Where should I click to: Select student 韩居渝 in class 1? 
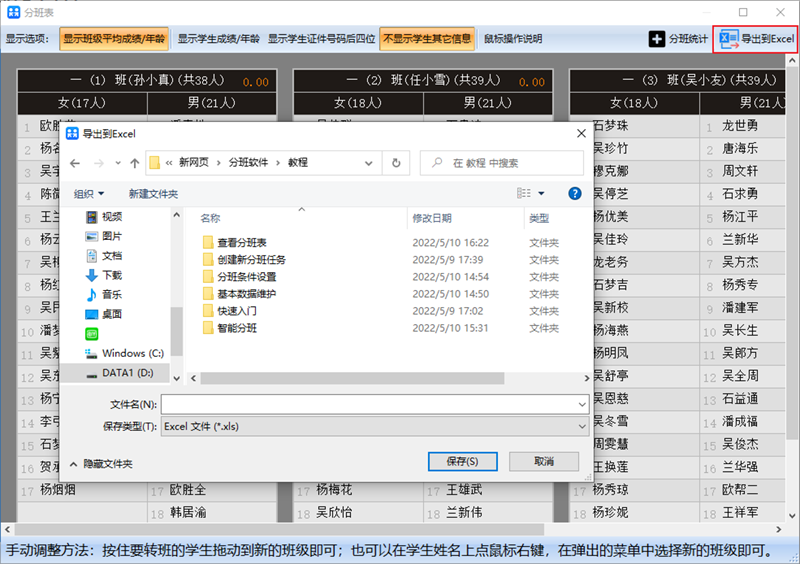pyautogui.click(x=188, y=512)
